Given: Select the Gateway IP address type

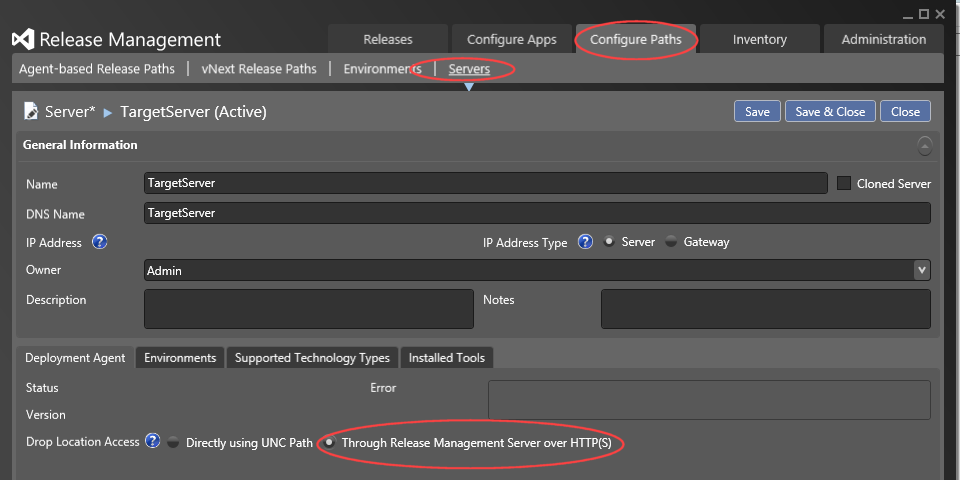Looking at the screenshot, I should point(671,242).
